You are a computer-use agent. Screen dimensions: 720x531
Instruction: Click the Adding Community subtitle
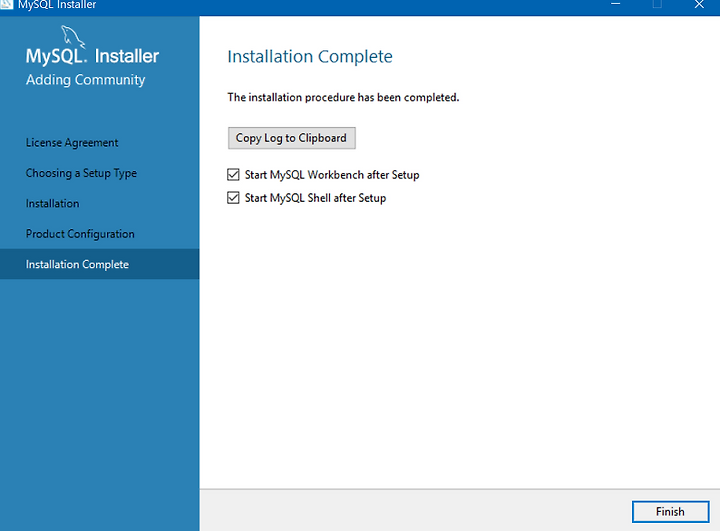(85, 80)
